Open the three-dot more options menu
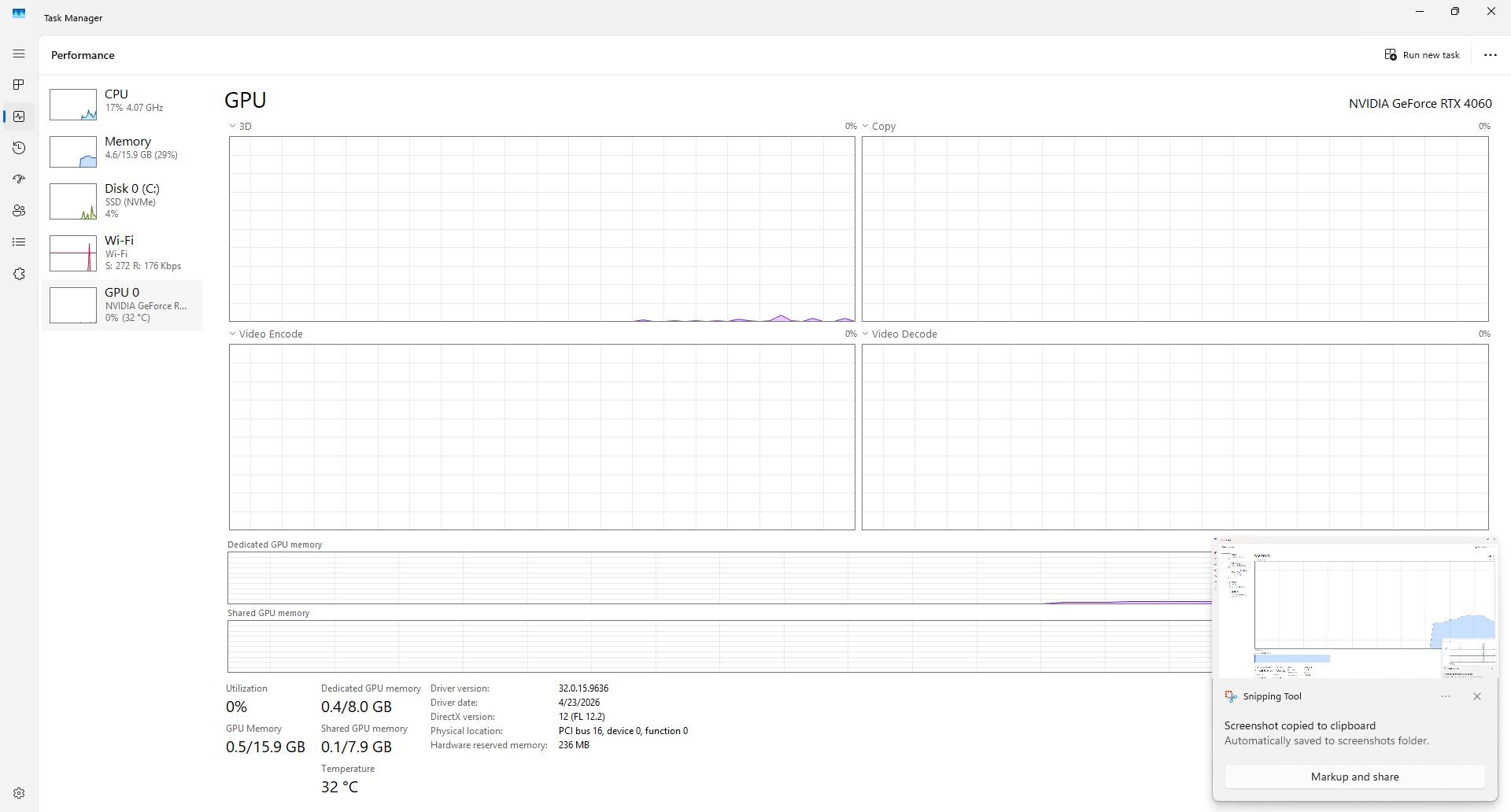Viewport: 1511px width, 812px height. [x=1491, y=55]
